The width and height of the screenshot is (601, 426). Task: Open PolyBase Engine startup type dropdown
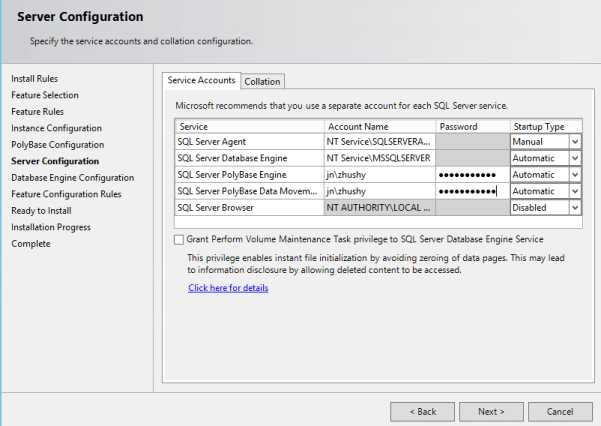pyautogui.click(x=574, y=175)
